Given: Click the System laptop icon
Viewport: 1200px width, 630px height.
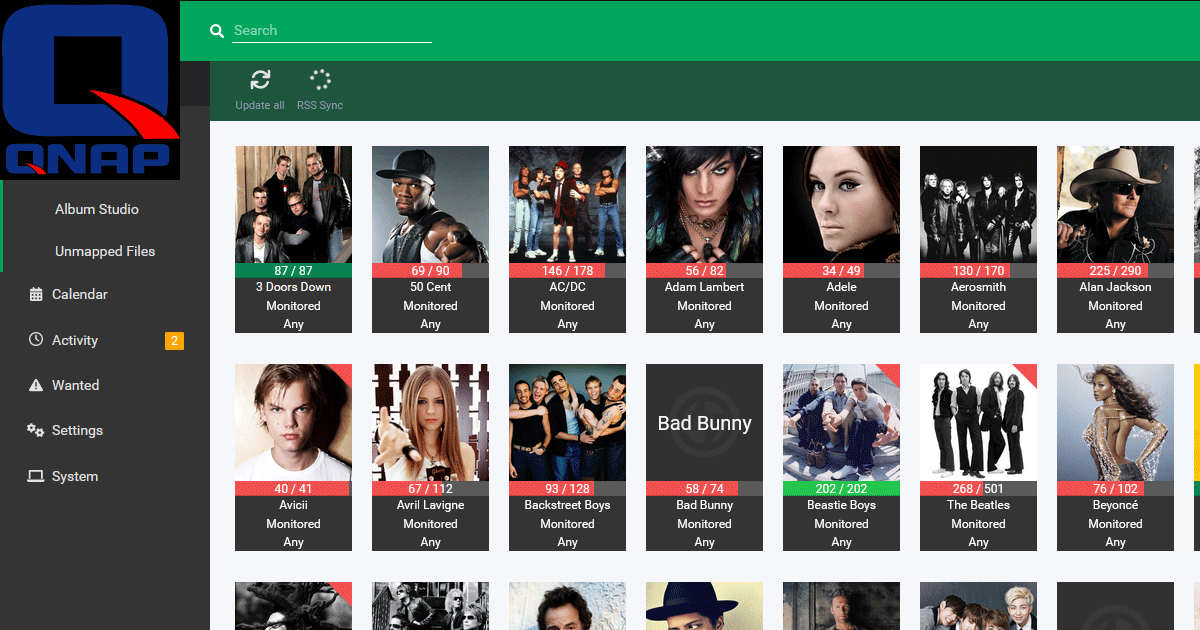Looking at the screenshot, I should click(x=36, y=477).
